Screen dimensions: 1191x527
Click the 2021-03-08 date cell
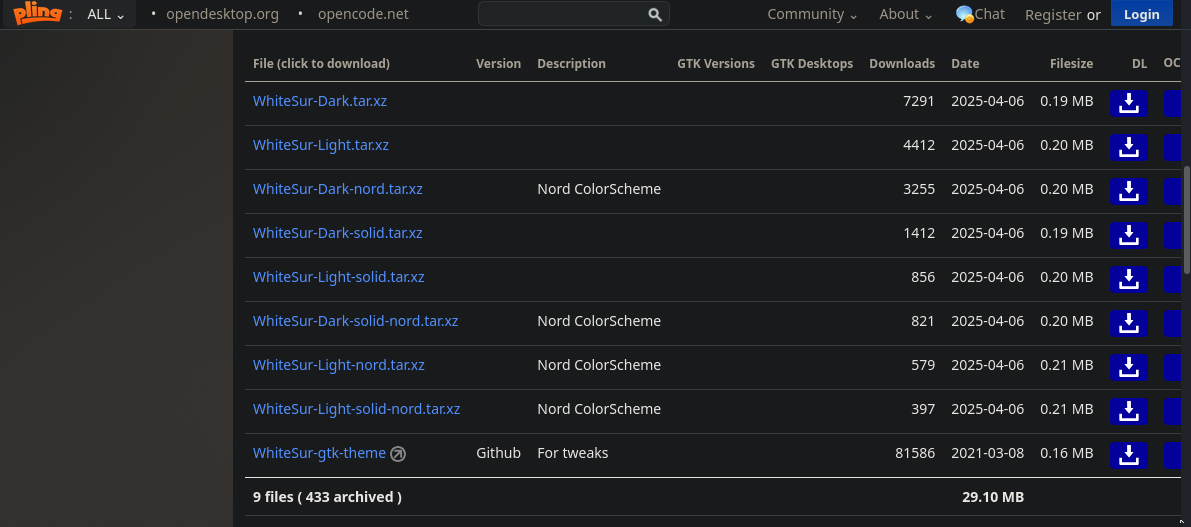(x=987, y=453)
